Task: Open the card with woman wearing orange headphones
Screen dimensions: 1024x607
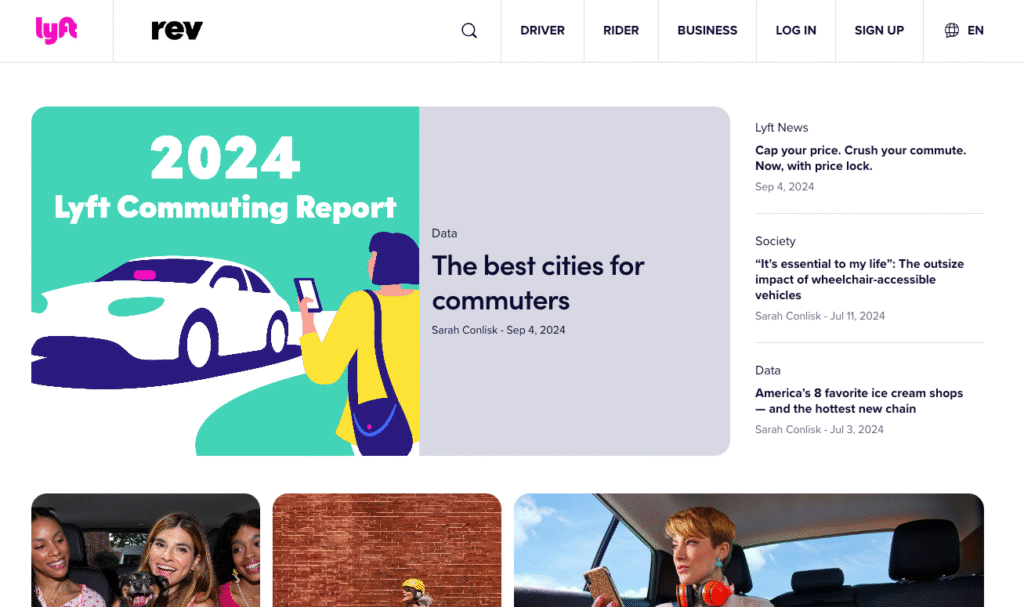Action: (x=748, y=550)
